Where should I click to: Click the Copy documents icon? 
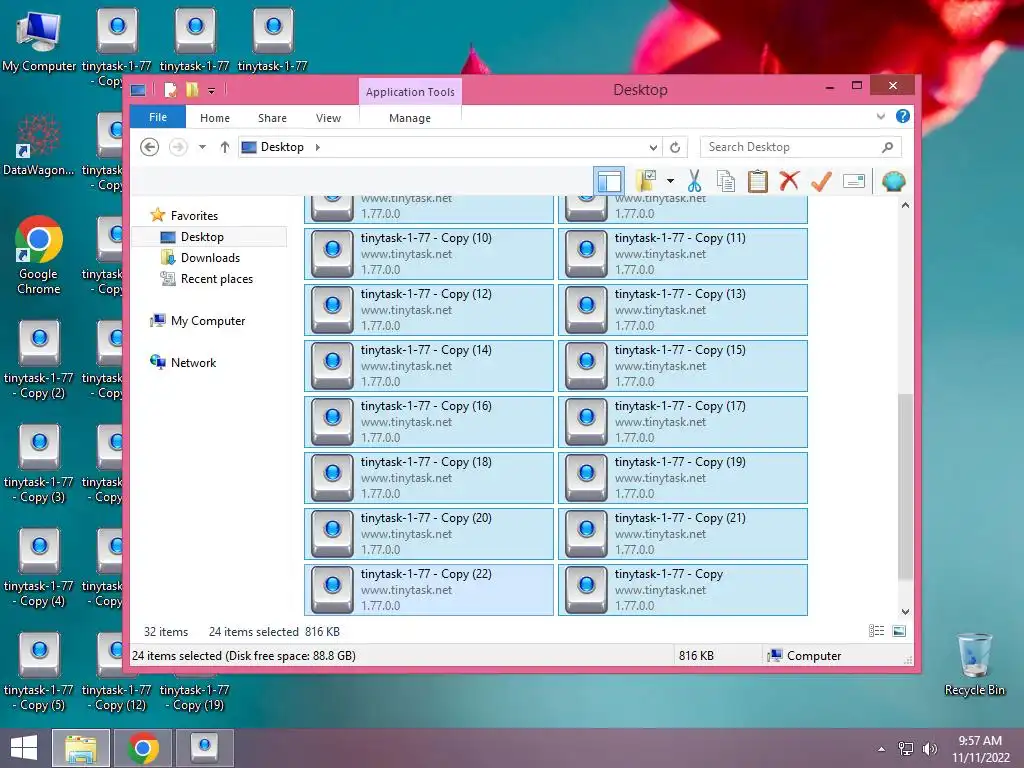[x=726, y=181]
